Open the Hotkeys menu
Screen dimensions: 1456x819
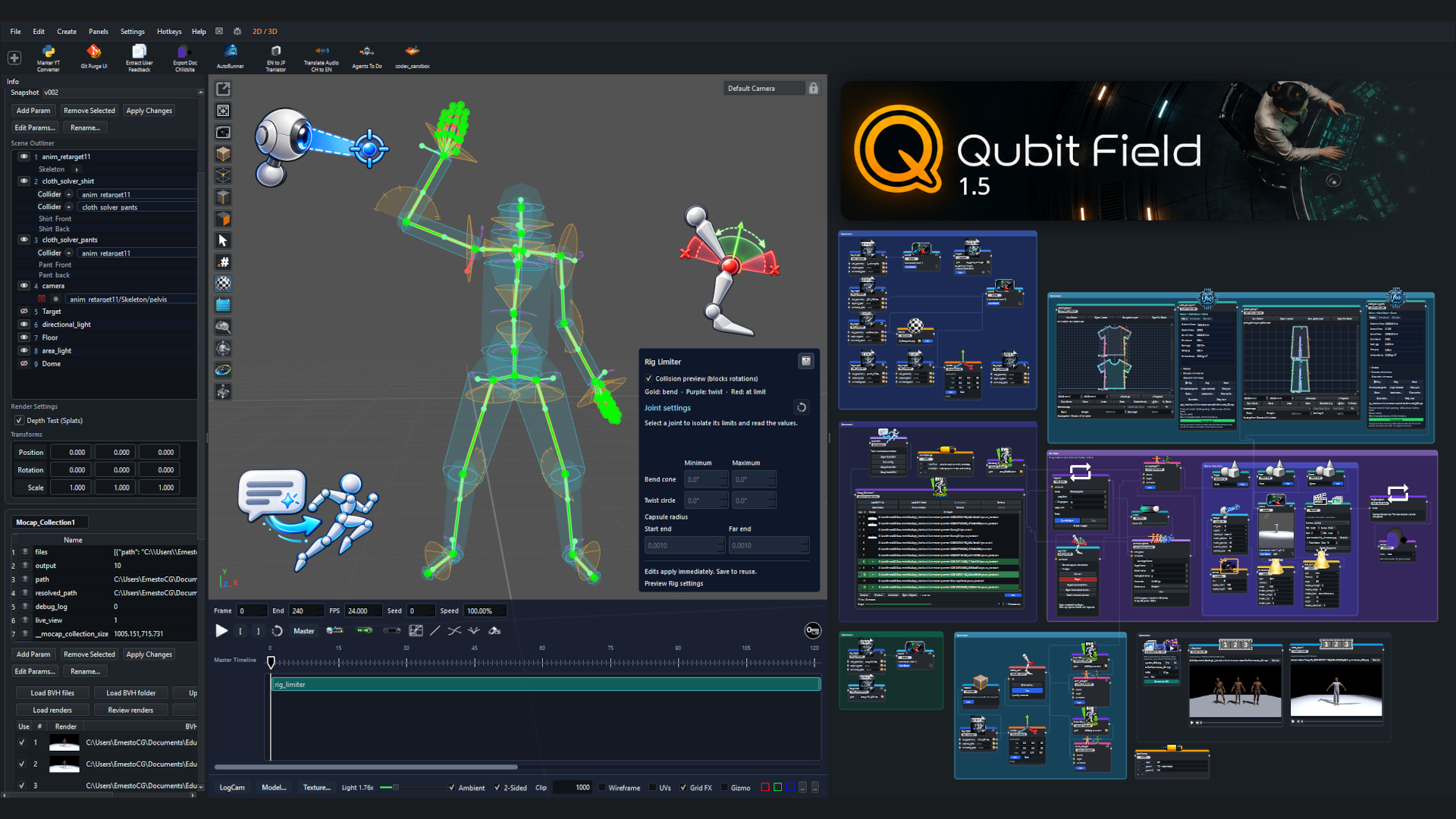(169, 32)
